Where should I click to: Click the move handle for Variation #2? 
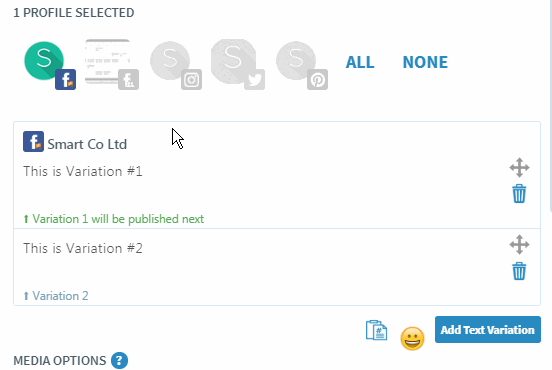coord(519,245)
